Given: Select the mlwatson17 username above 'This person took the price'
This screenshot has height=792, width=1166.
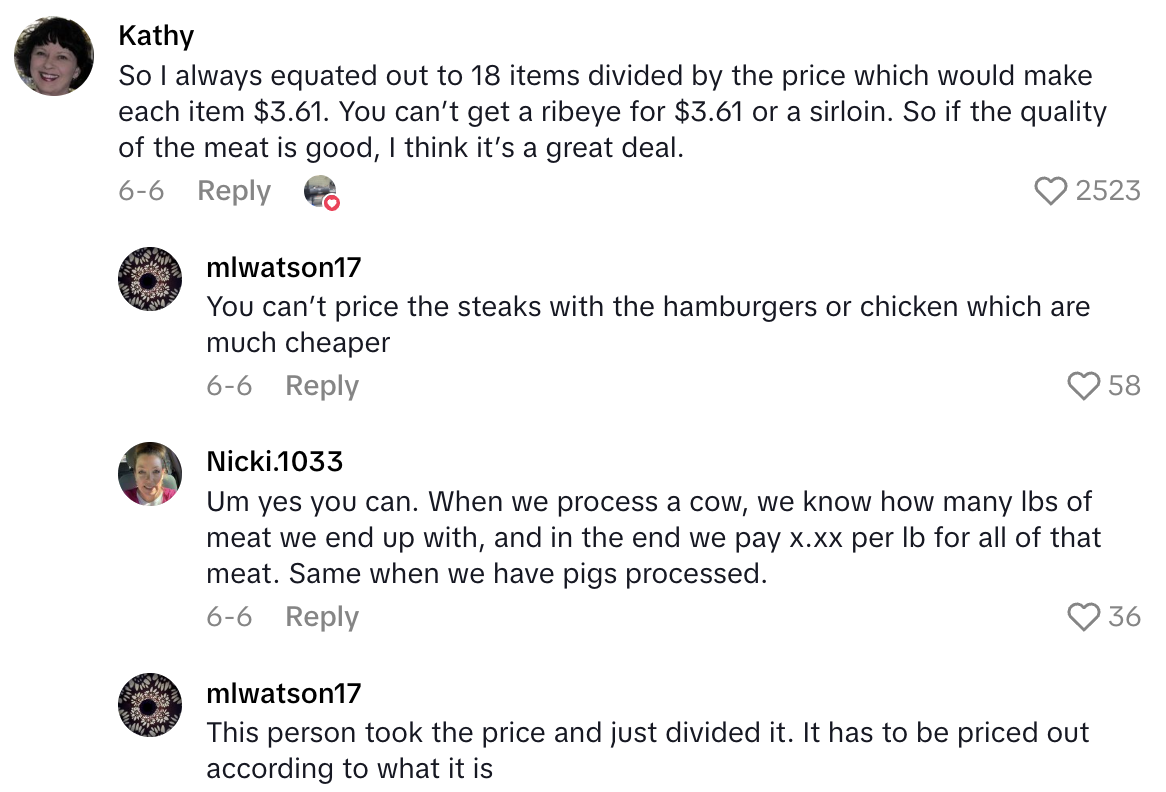Looking at the screenshot, I should coord(283,694).
